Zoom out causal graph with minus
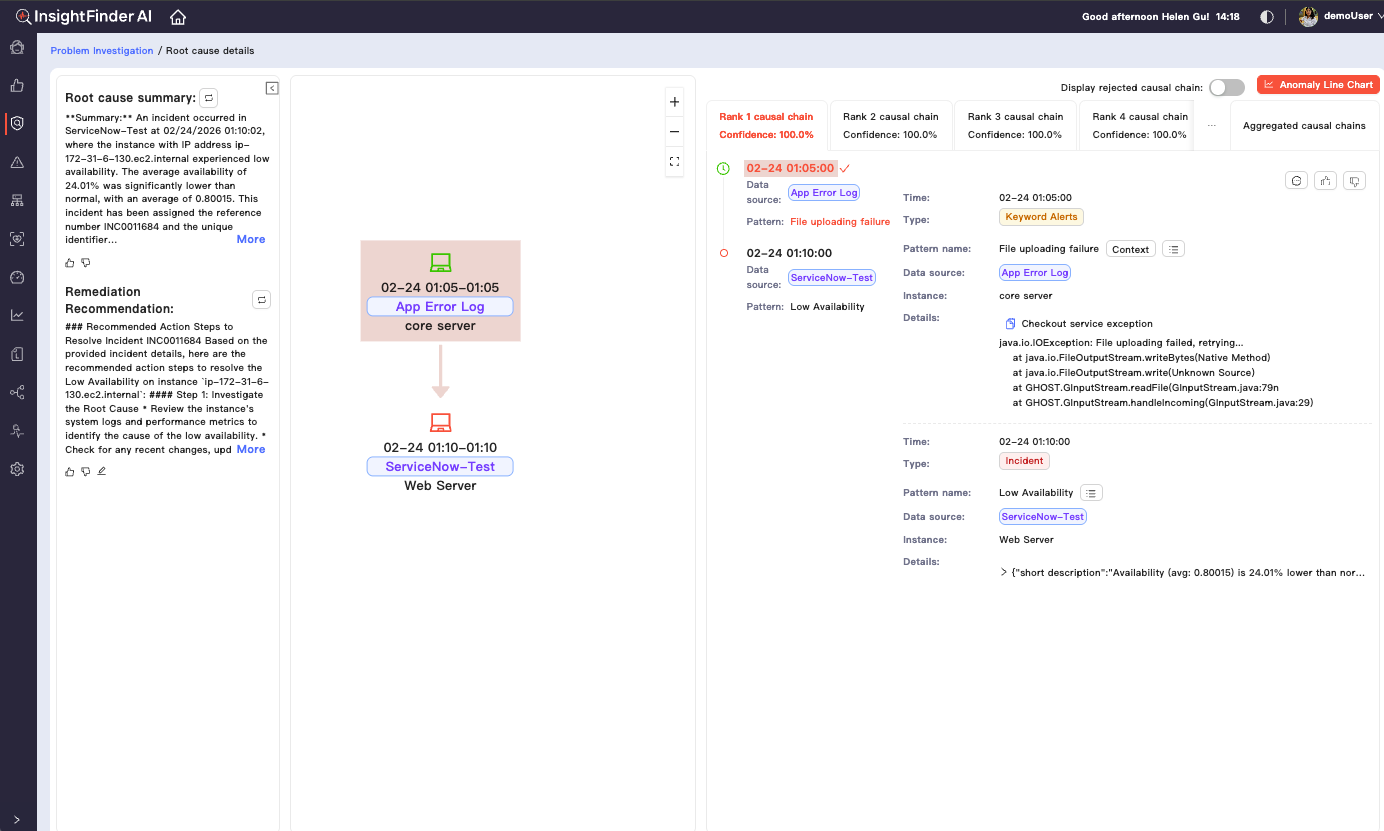The height and width of the screenshot is (831, 1384). pos(674,131)
